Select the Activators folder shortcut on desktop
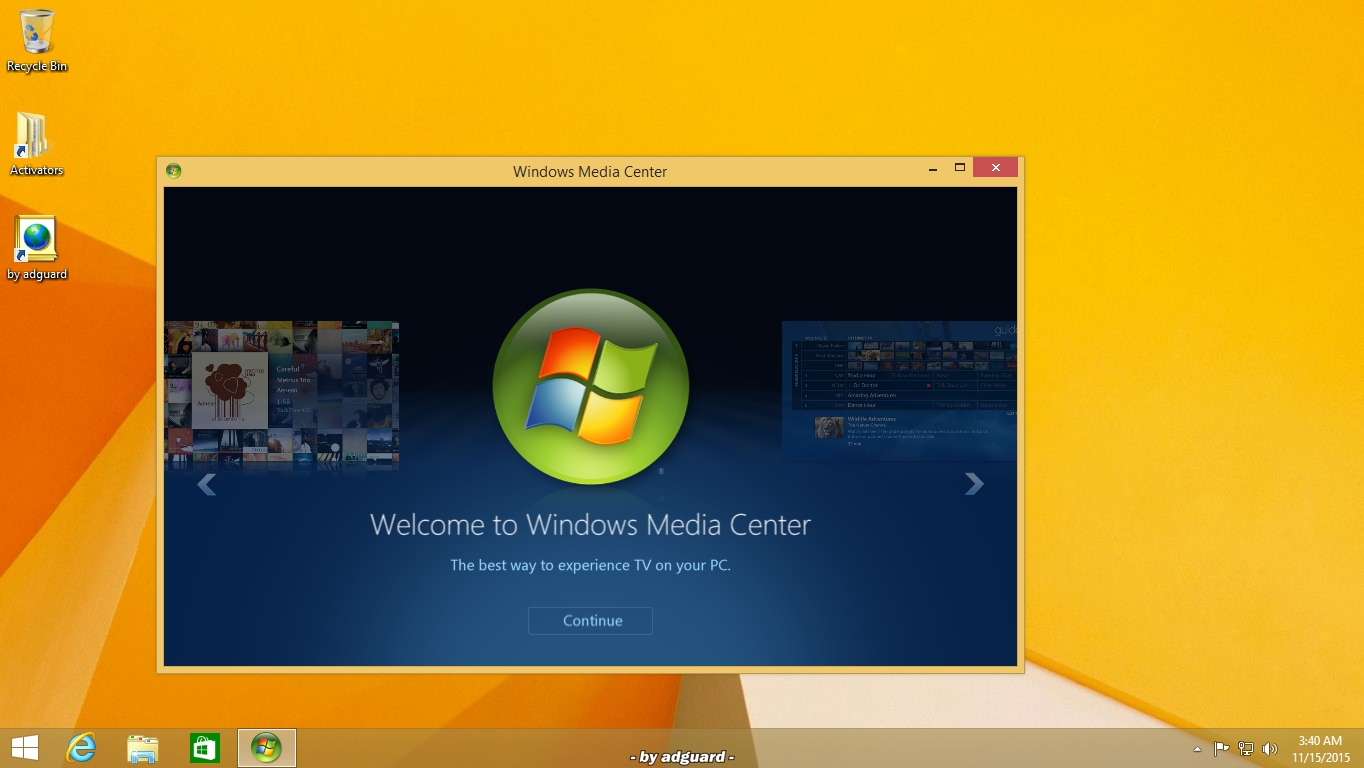The width and height of the screenshot is (1364, 768). (37, 145)
